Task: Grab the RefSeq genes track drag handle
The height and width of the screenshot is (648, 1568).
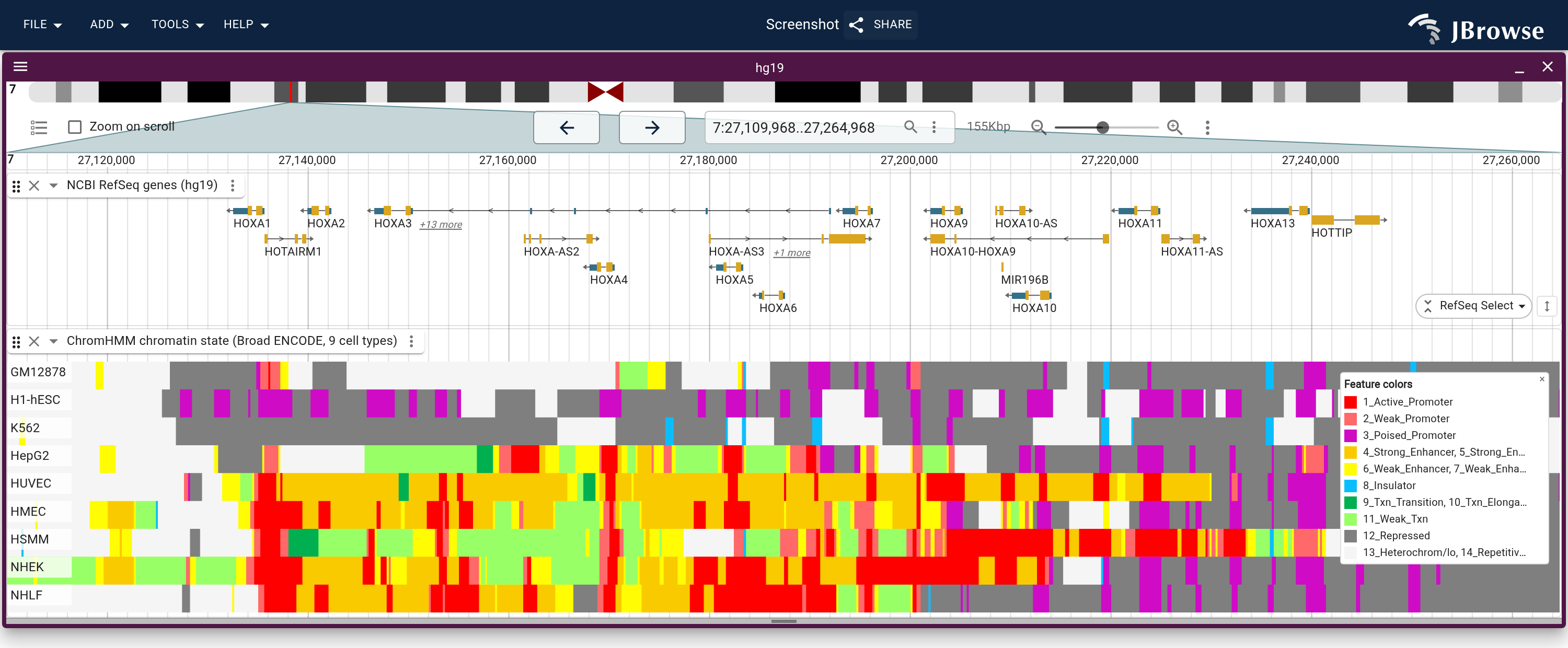Action: [16, 186]
